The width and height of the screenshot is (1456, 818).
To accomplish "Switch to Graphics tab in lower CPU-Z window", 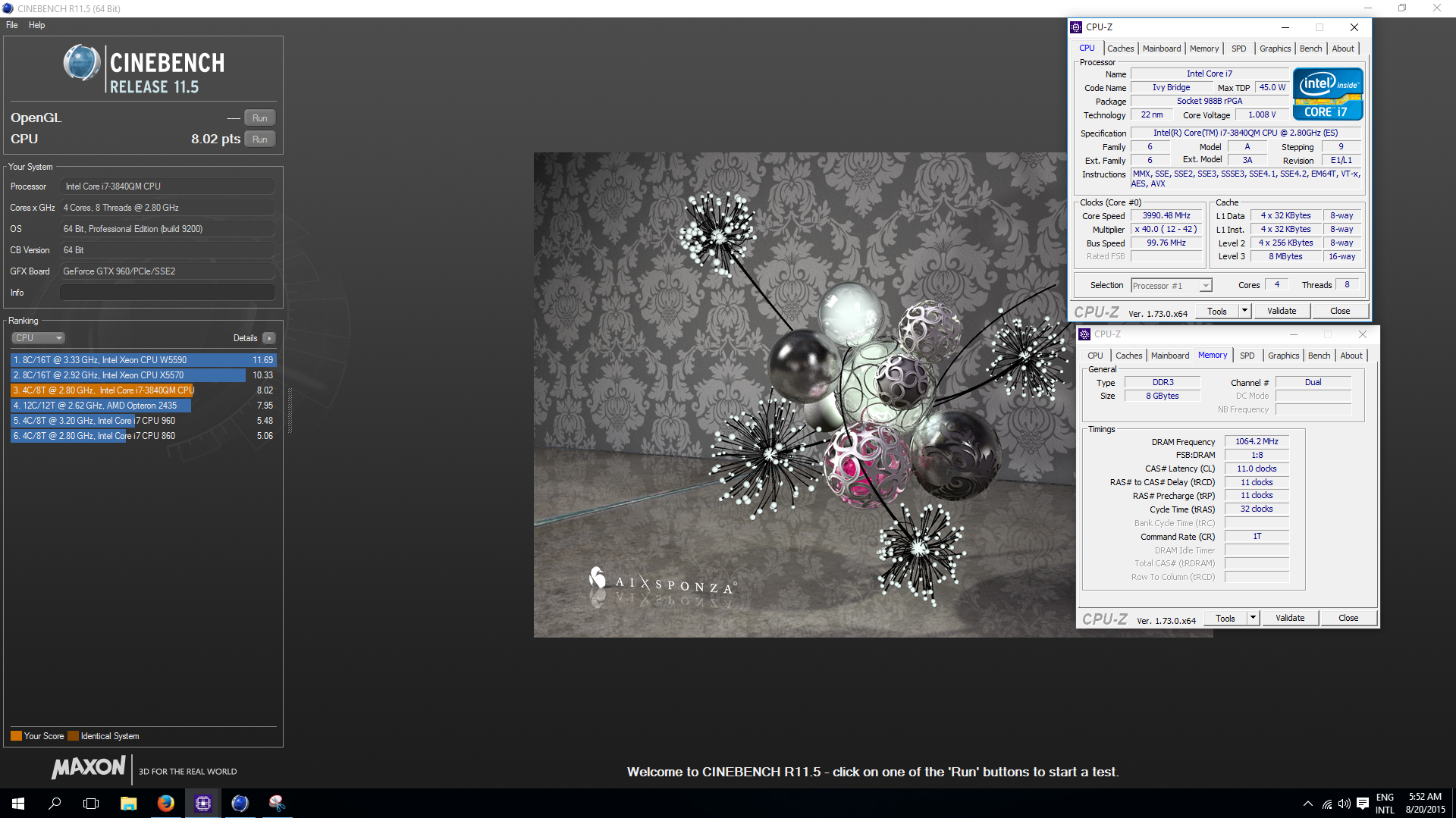I will 1284,356.
